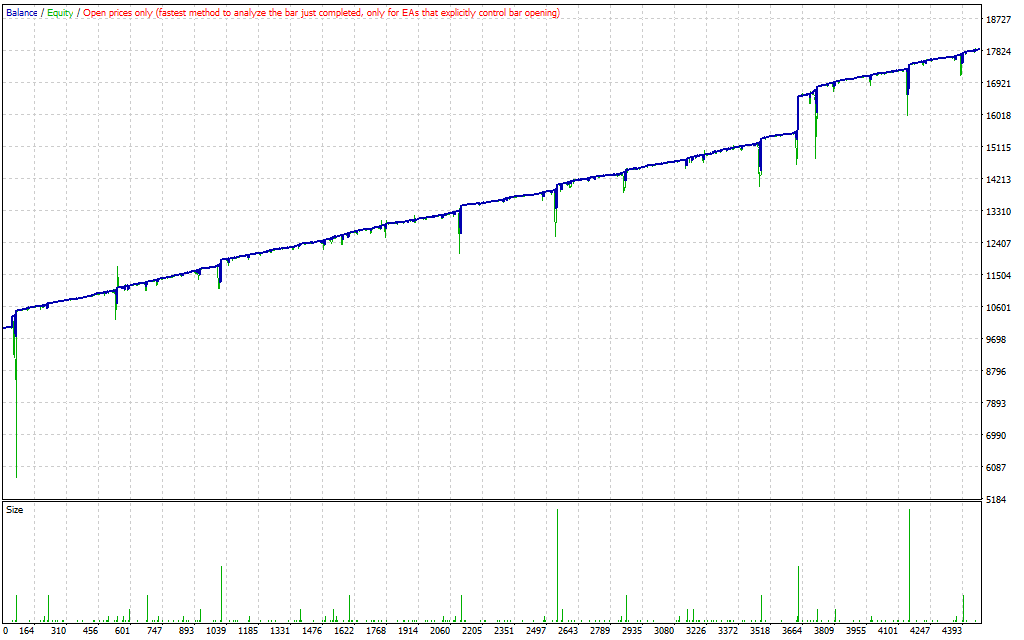Click the Balance legend label
The width and height of the screenshot is (1024, 640).
(22, 13)
